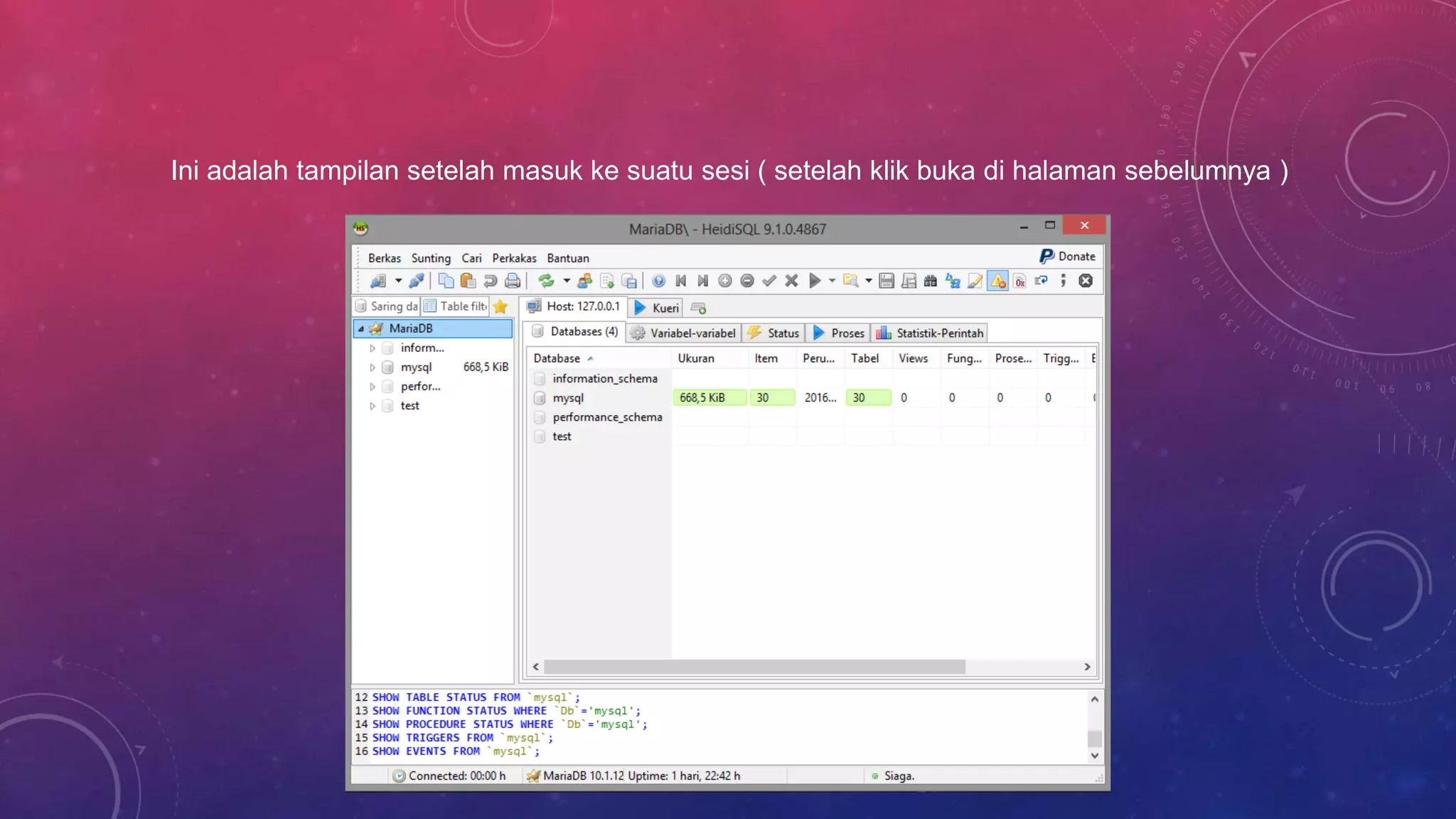Open the Statistik-Perintah tab
This screenshot has width=1456, height=819.
point(930,333)
